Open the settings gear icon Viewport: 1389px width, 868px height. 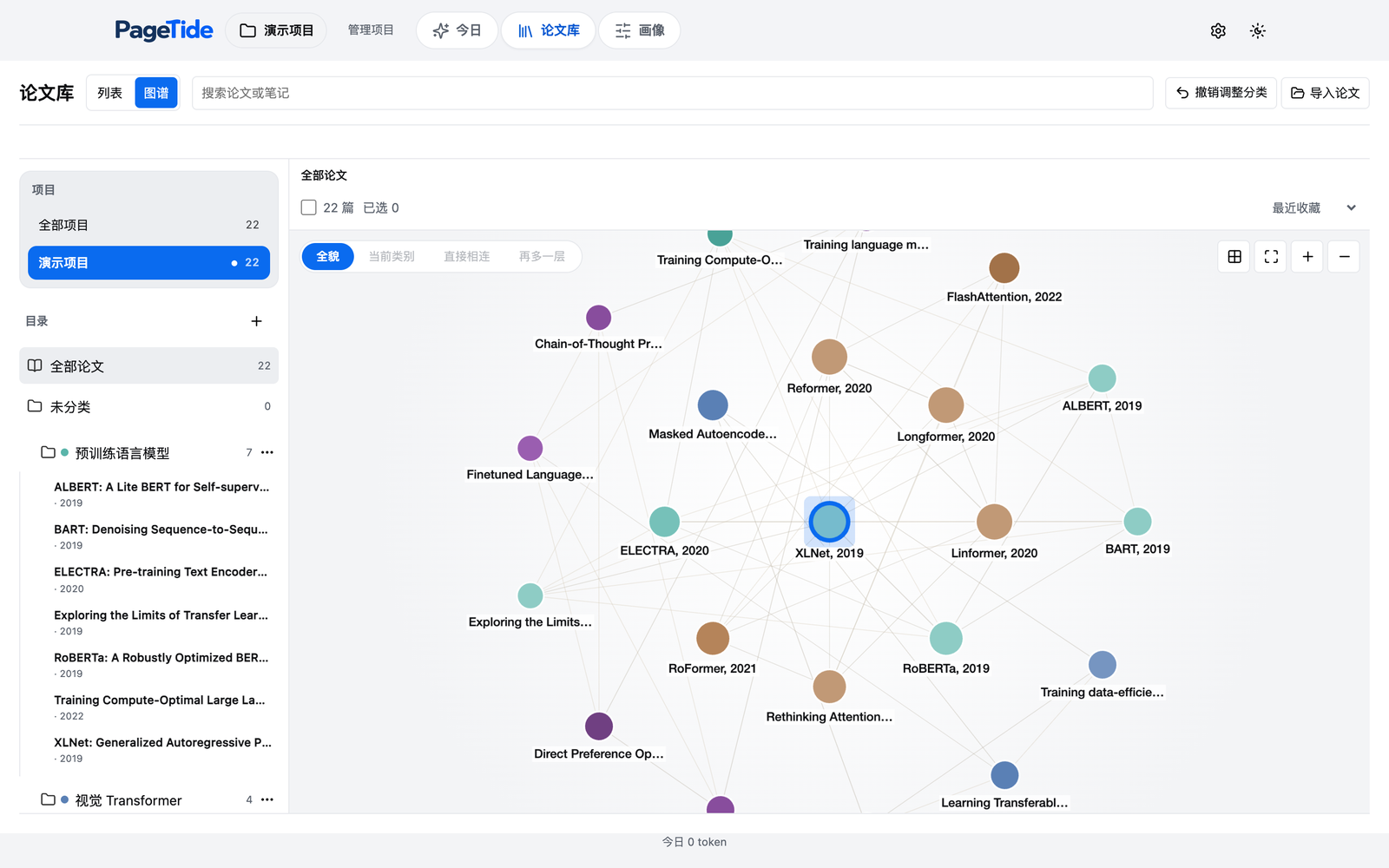1218,31
